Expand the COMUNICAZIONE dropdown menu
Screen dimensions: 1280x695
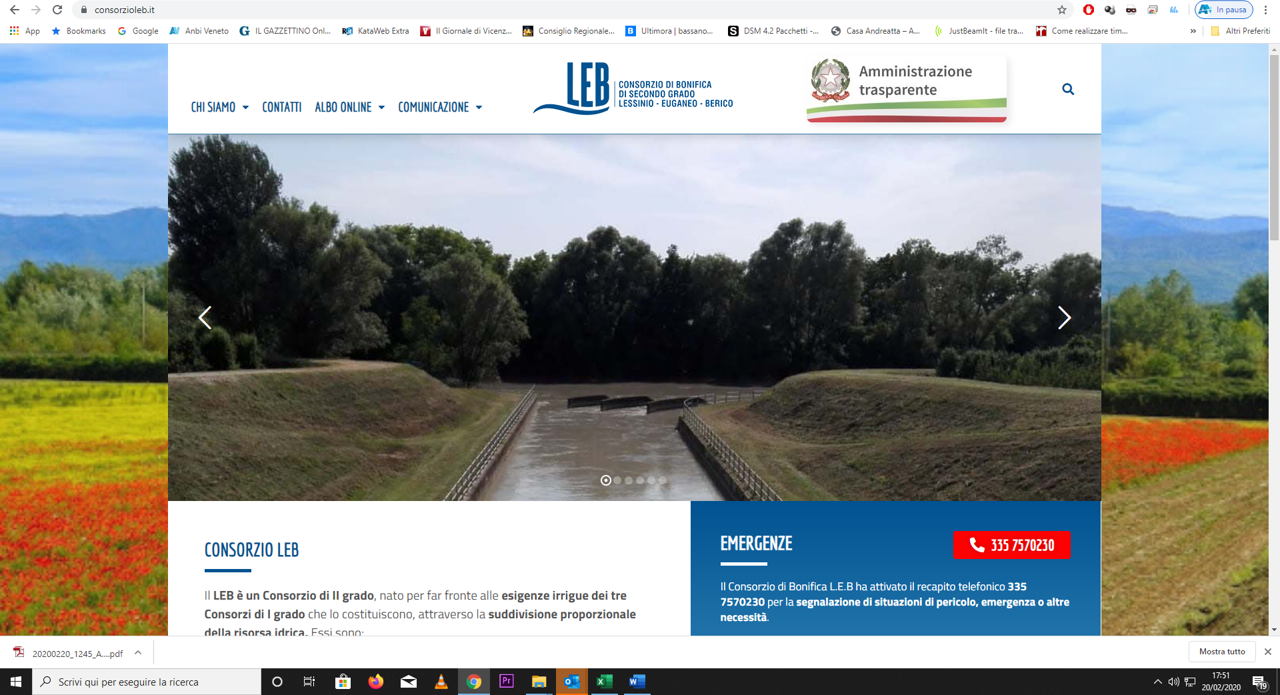(439, 107)
